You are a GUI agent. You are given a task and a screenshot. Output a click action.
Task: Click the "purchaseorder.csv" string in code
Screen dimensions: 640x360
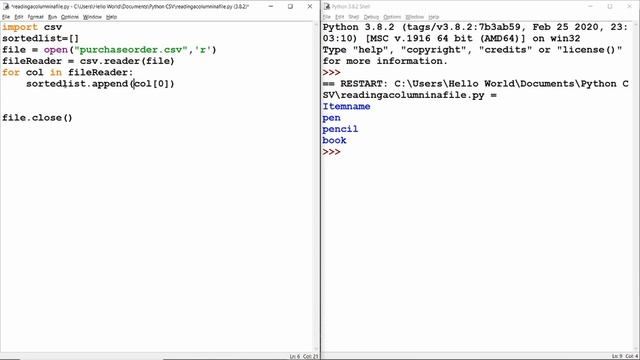coord(131,50)
